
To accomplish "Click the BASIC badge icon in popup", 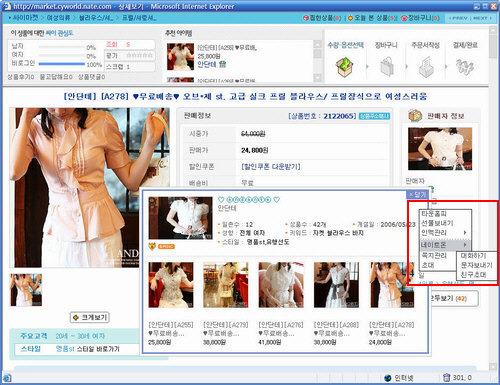I will click(166, 246).
